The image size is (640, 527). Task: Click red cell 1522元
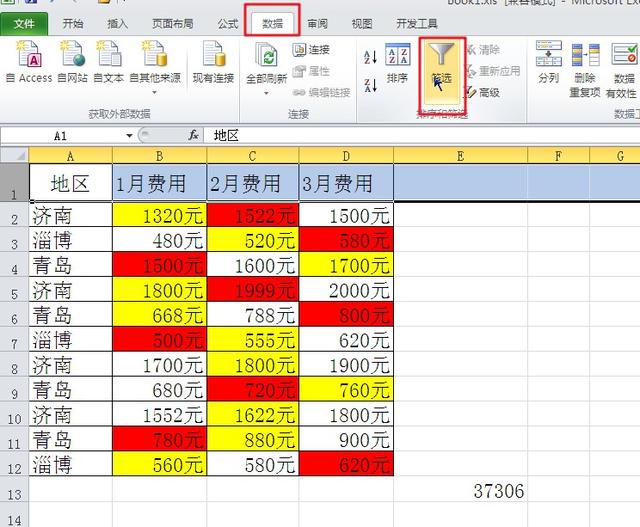tap(253, 215)
